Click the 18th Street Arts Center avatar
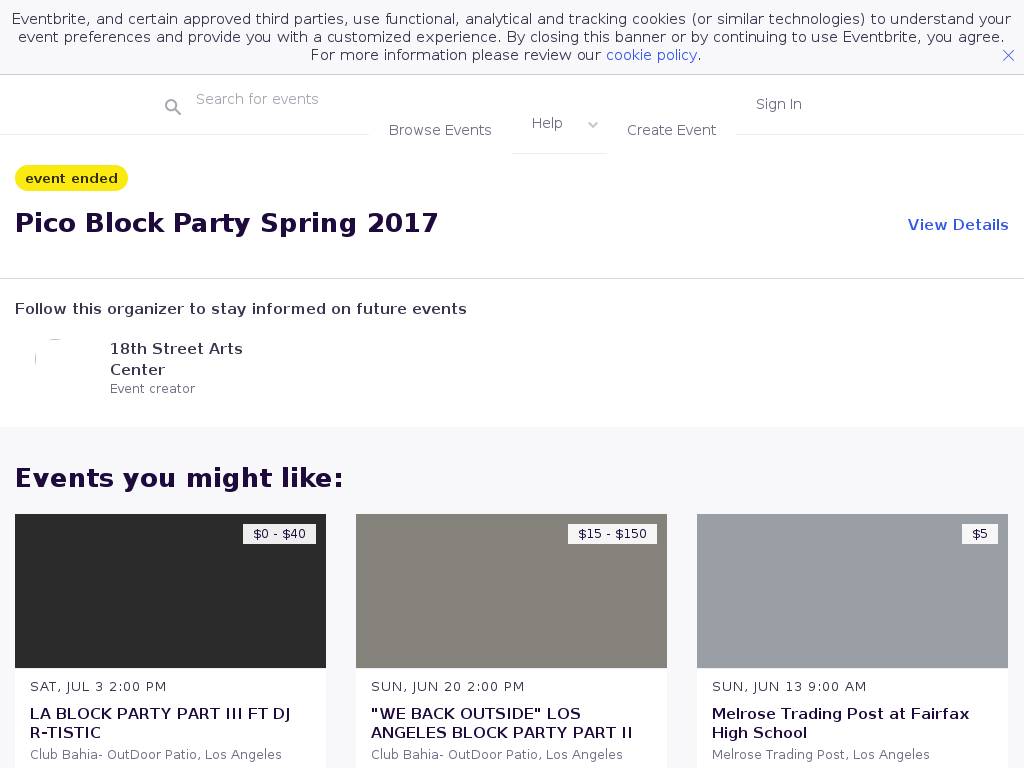 point(55,359)
